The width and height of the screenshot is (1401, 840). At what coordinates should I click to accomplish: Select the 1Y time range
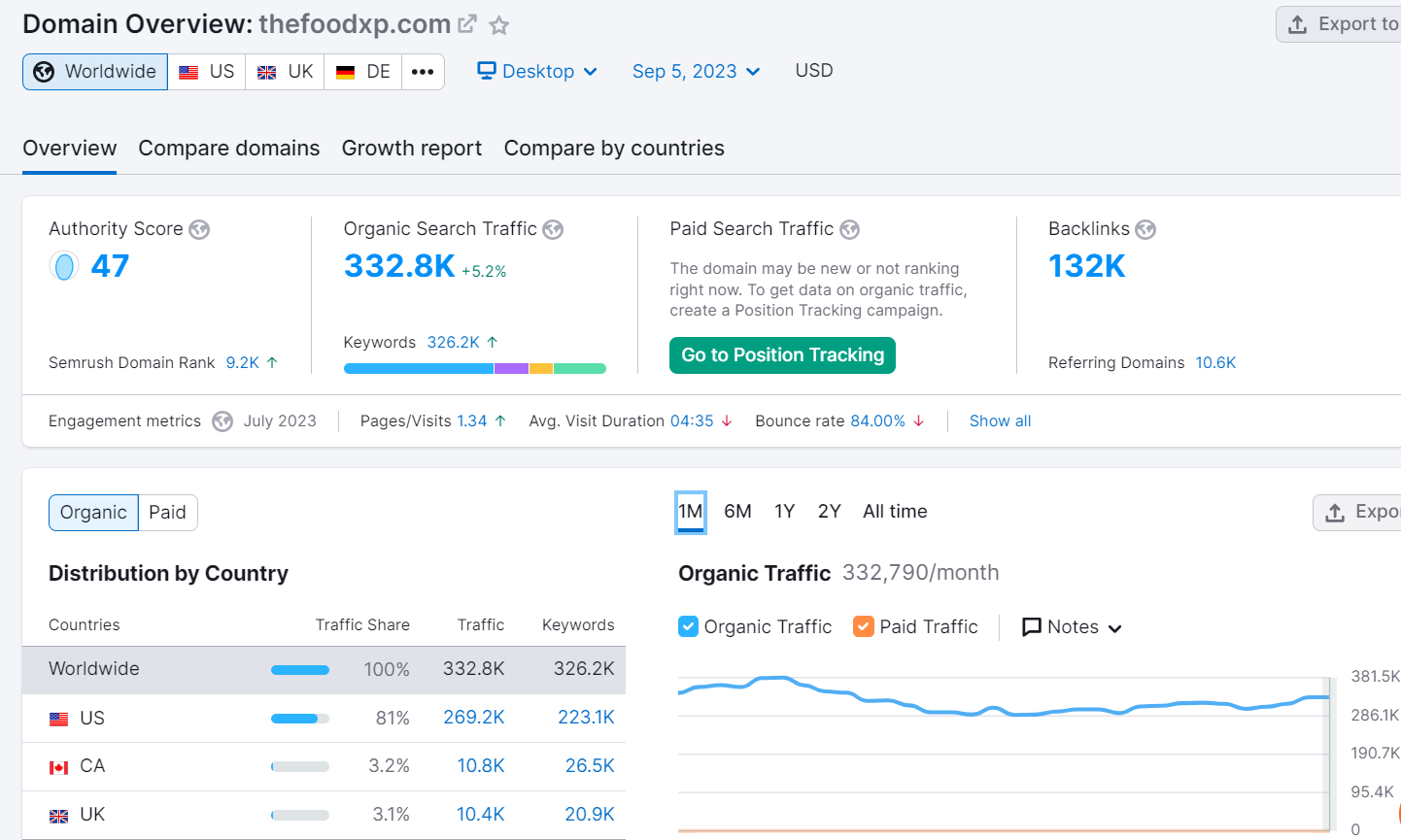point(785,512)
